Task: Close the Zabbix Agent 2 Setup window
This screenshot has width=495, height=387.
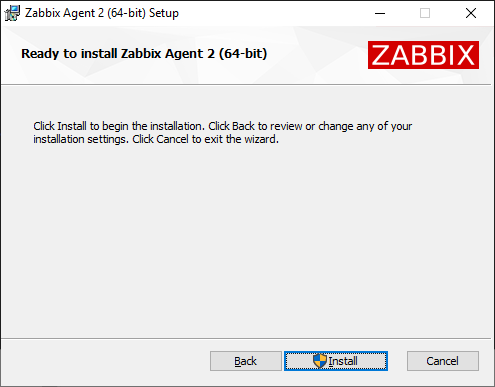Action: [x=471, y=13]
